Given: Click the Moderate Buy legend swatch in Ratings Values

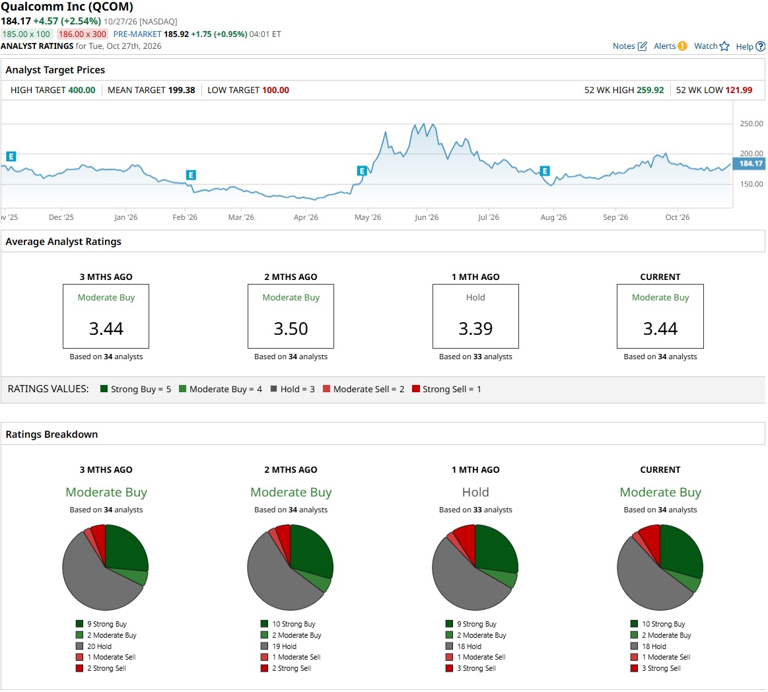Looking at the screenshot, I should point(183,389).
